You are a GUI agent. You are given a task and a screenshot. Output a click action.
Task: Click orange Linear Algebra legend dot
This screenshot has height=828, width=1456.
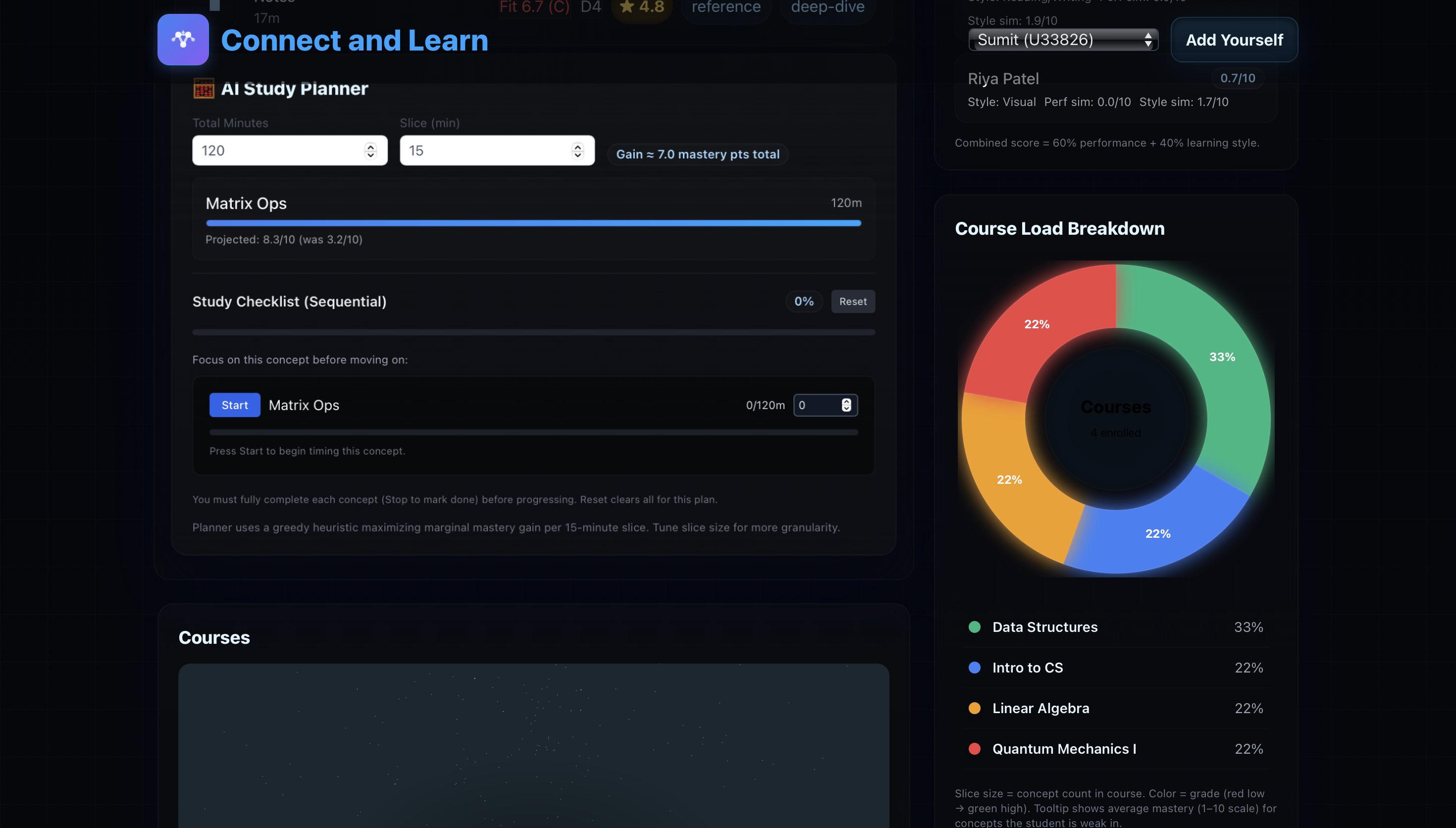(975, 708)
